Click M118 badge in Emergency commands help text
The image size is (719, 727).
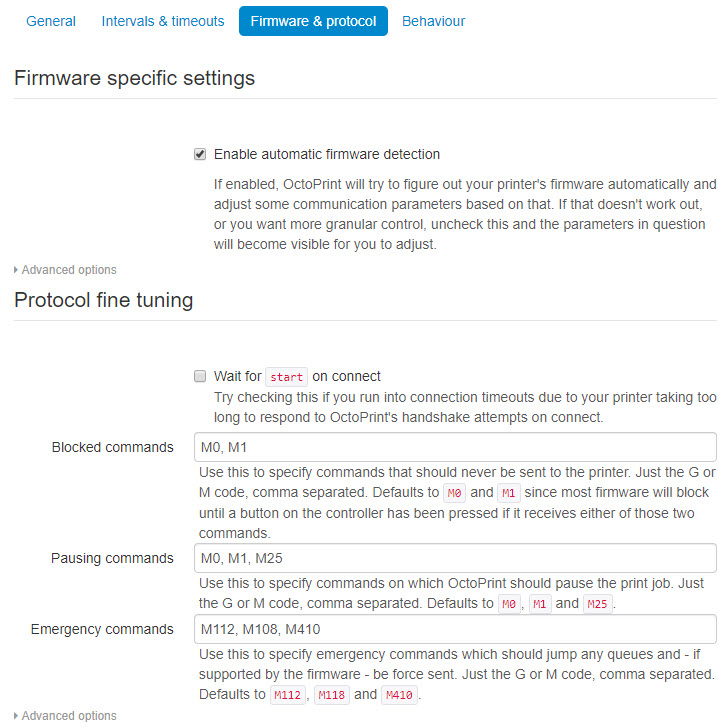pos(332,695)
